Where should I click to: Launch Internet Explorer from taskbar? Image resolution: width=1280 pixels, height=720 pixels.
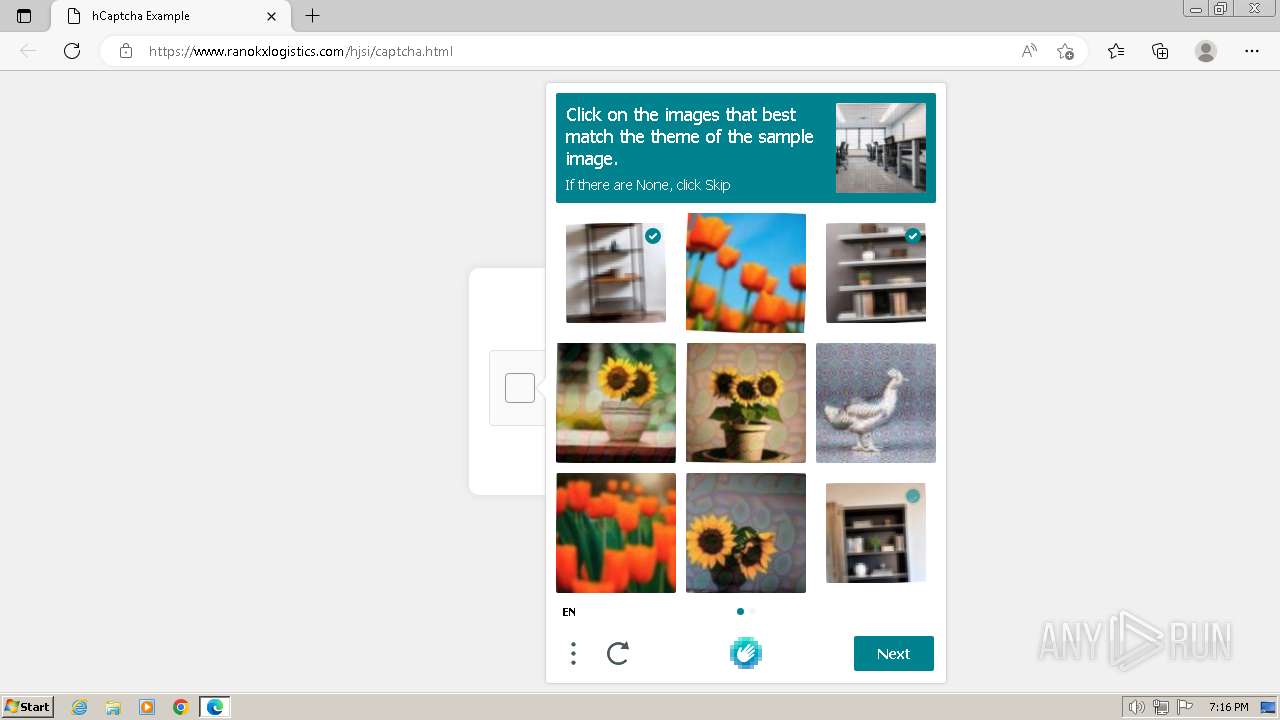[80, 707]
